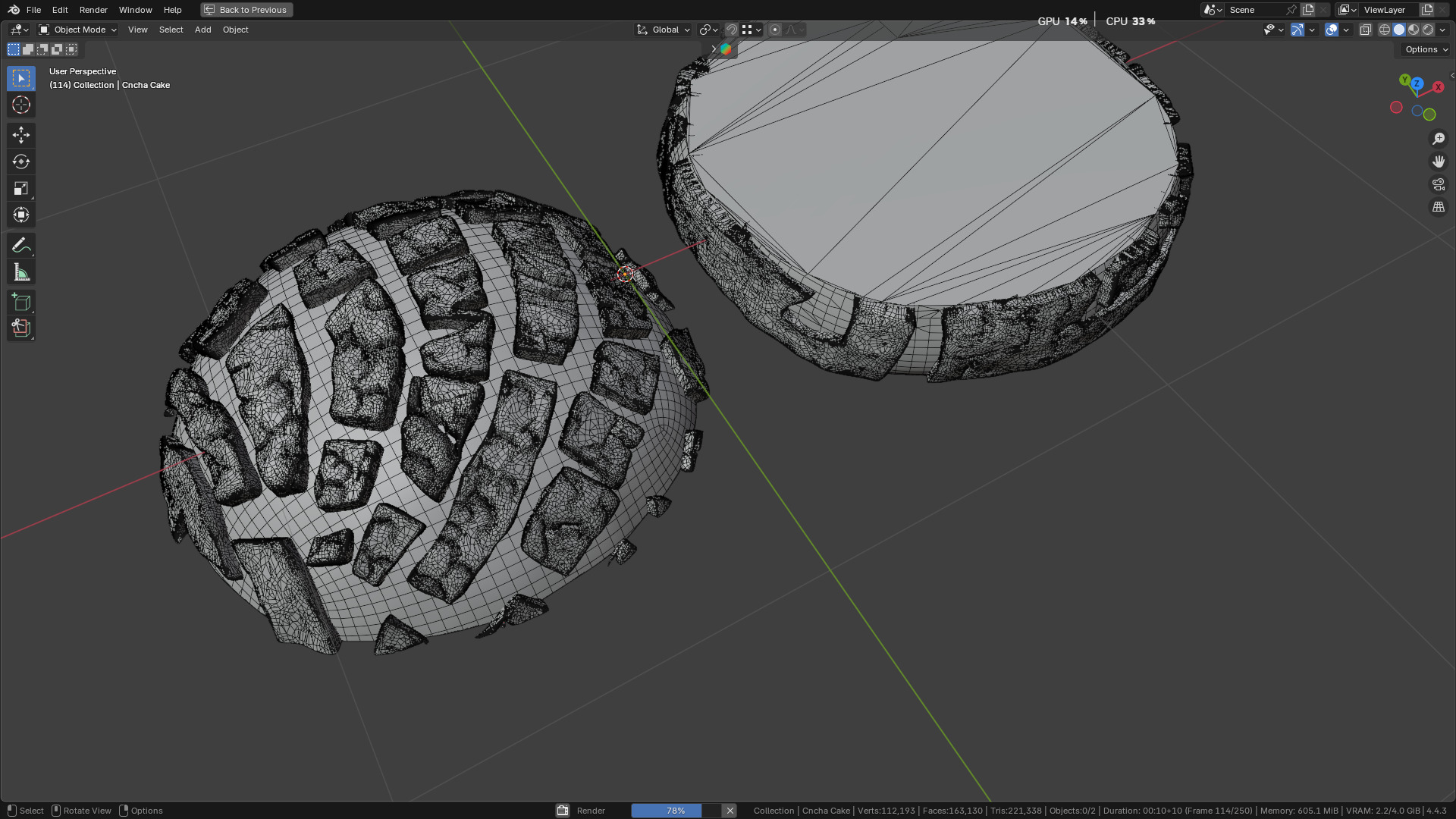This screenshot has width=1456, height=819.
Task: Open the Object Mode dropdown
Action: (x=78, y=30)
